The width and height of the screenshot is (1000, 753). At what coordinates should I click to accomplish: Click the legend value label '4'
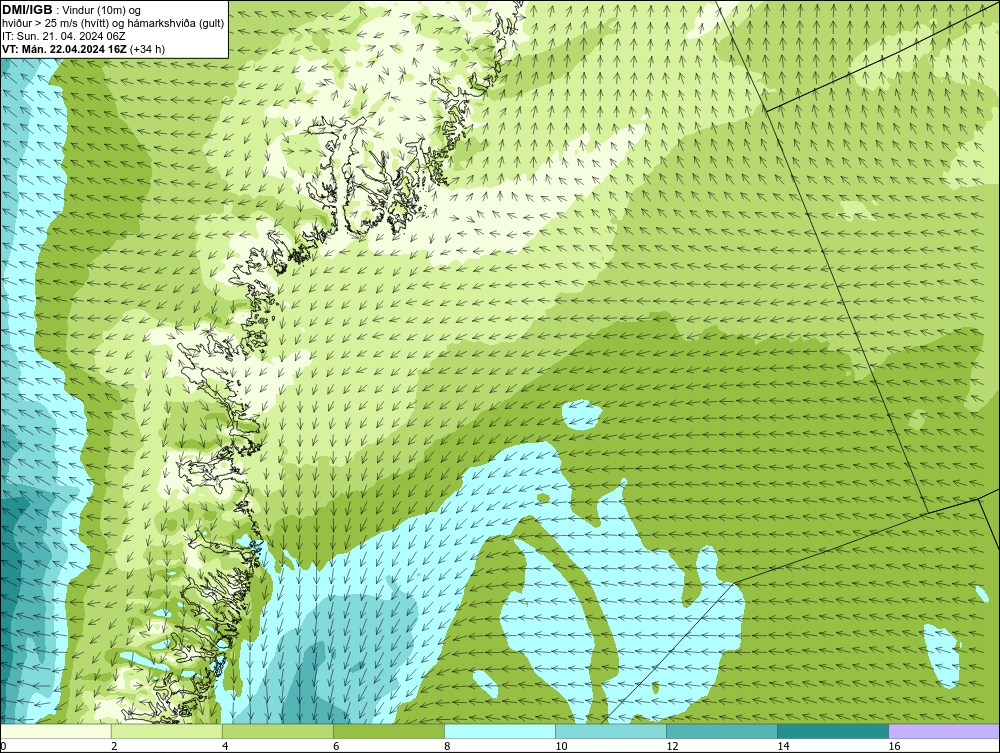(225, 746)
